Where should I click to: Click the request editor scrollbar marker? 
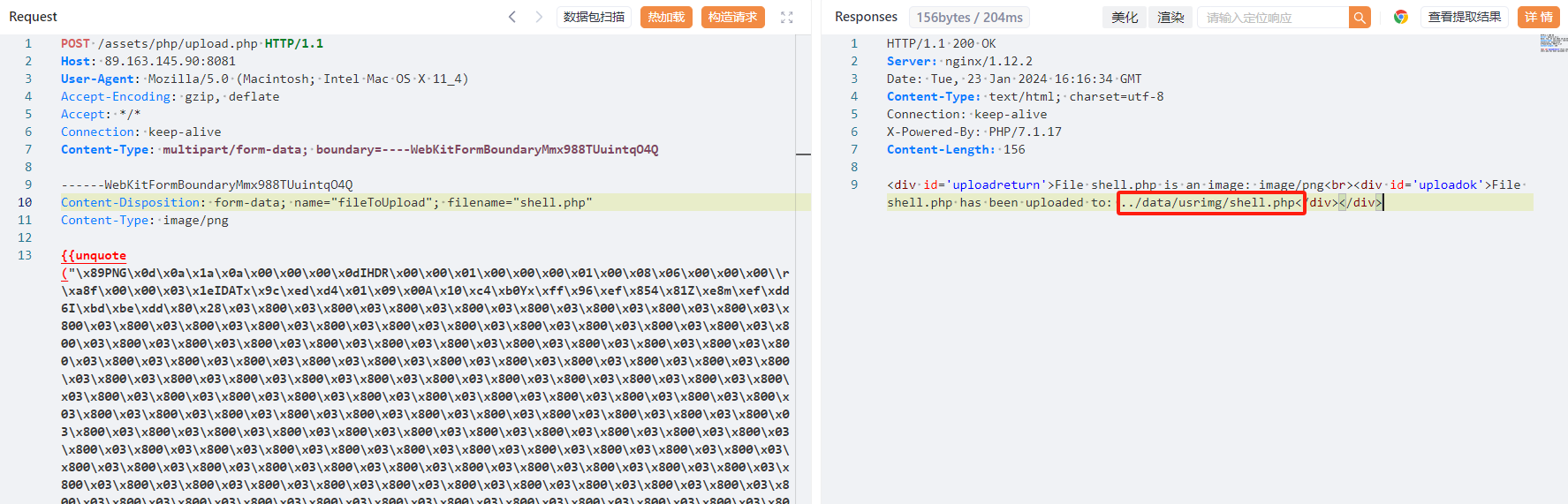click(x=803, y=154)
